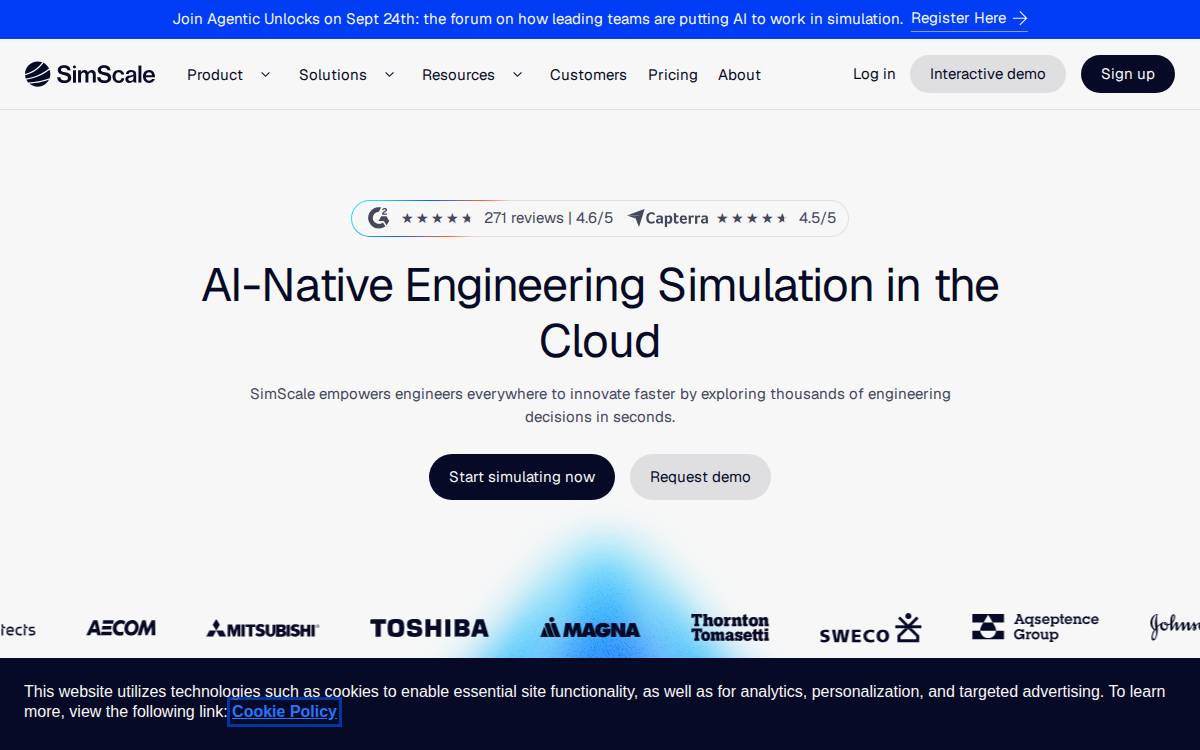This screenshot has width=1200, height=750.
Task: Click the SimScale empowers engineers description text
Action: [600, 405]
